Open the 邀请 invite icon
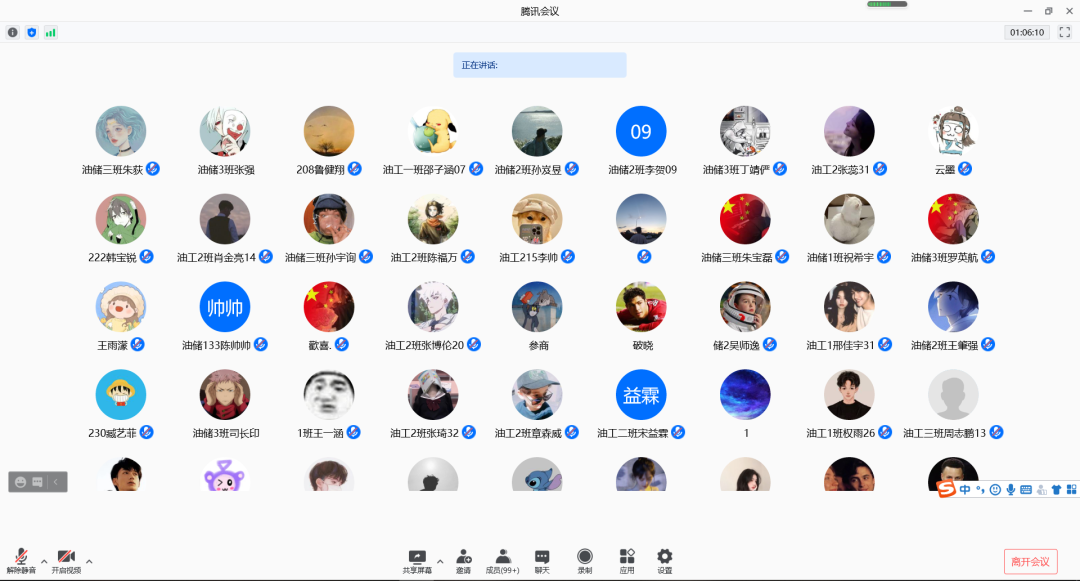 [463, 560]
